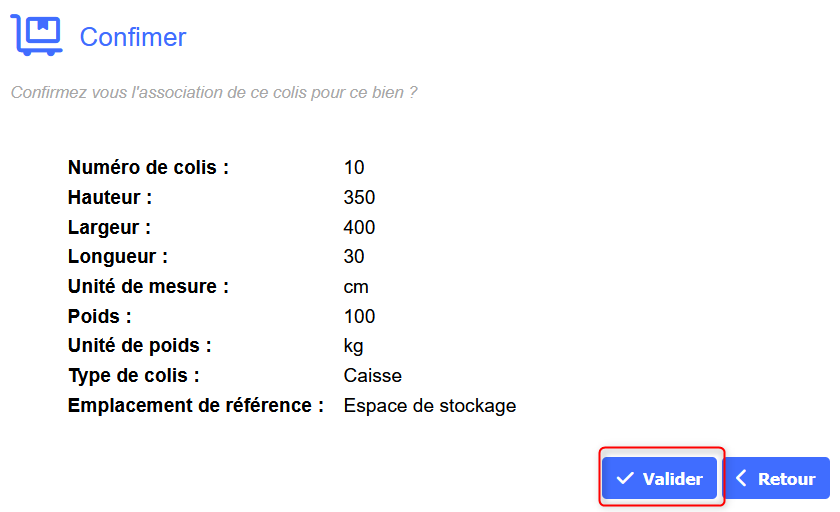
Task: Click the Confimer page heading
Action: [133, 37]
